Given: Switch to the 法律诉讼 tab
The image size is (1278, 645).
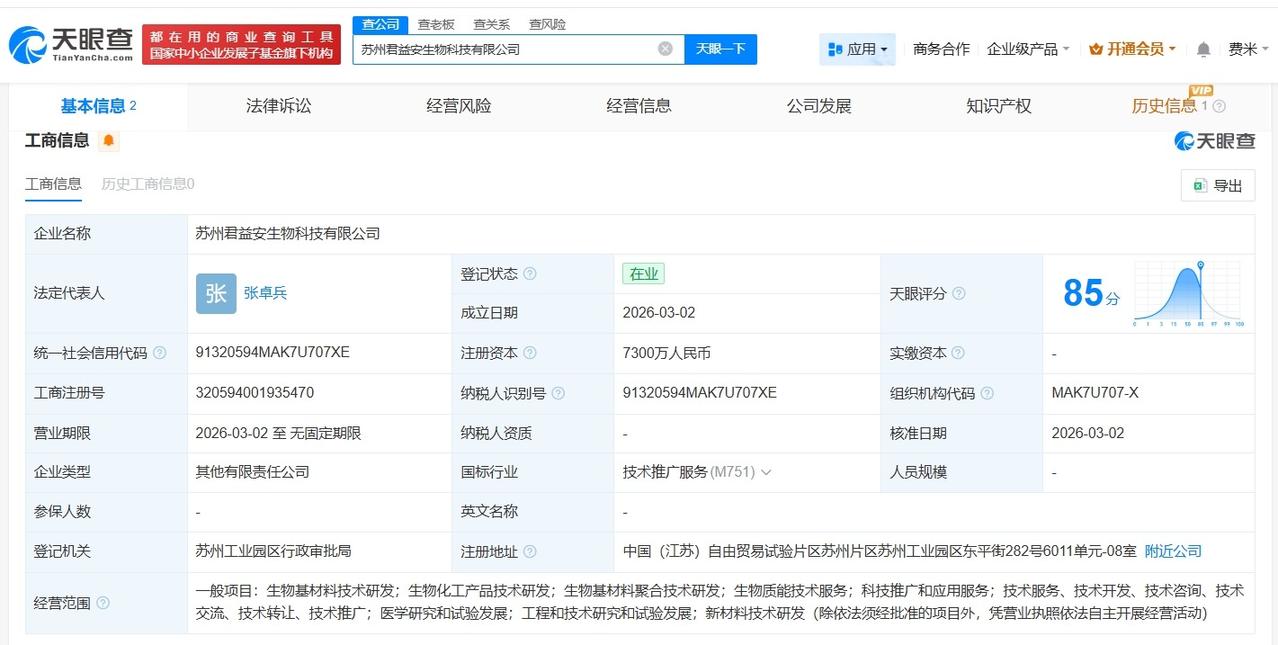Looking at the screenshot, I should point(279,106).
